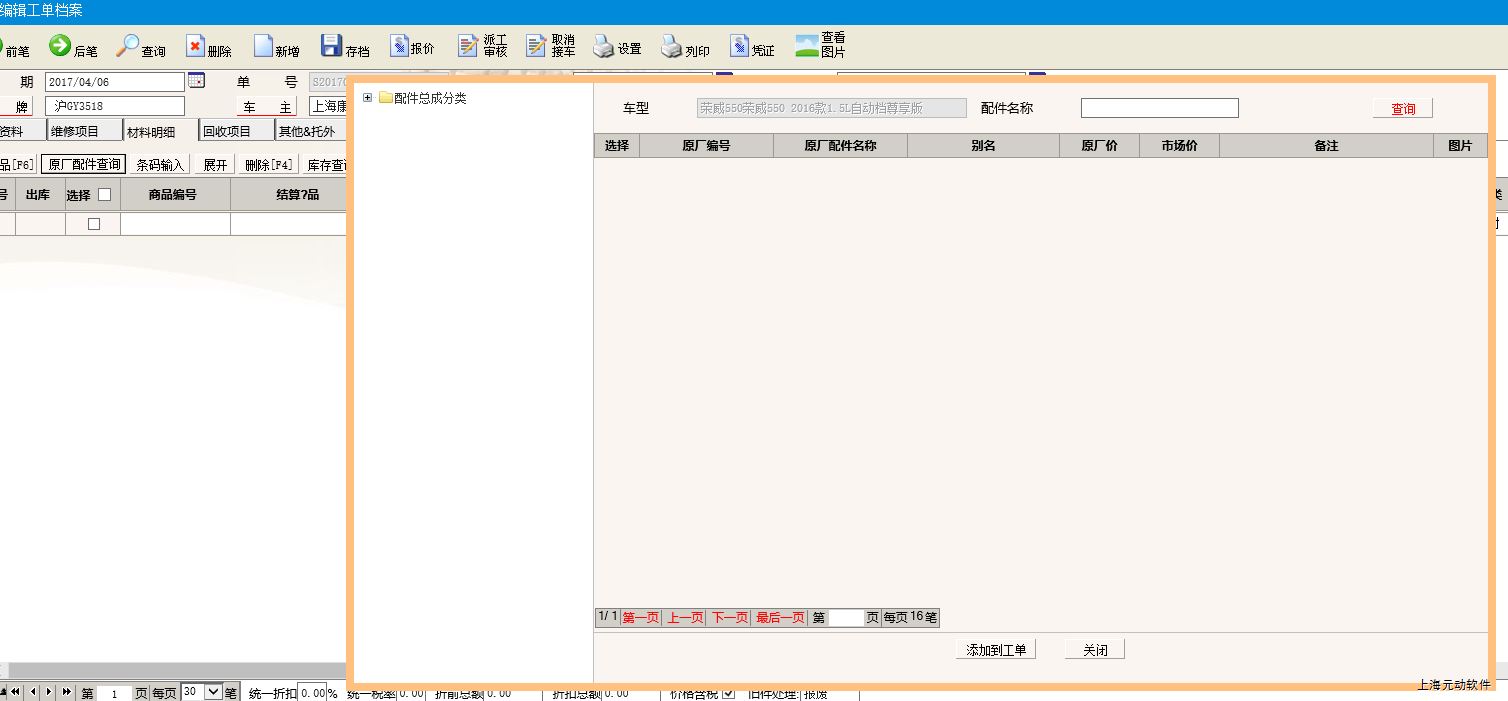
Task: Open the 每页 rows-per-page dropdown
Action: point(212,692)
